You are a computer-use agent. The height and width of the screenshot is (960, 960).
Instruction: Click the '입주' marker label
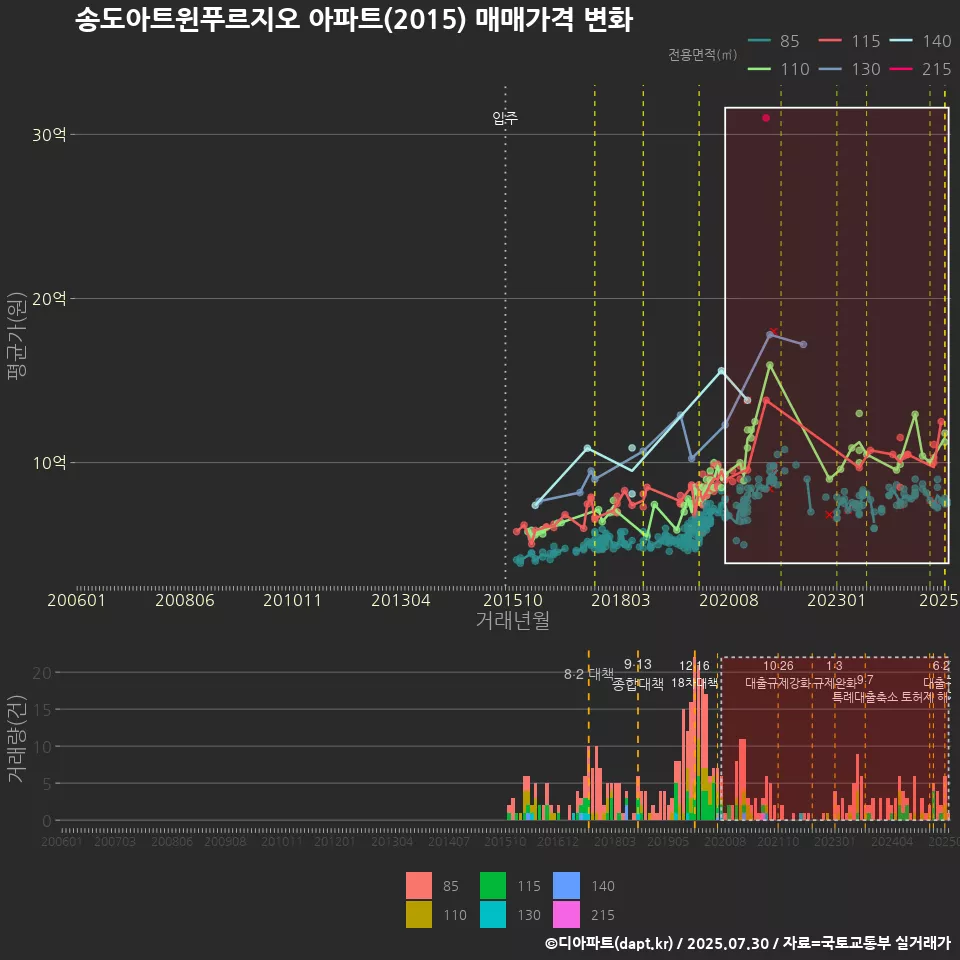coord(505,118)
